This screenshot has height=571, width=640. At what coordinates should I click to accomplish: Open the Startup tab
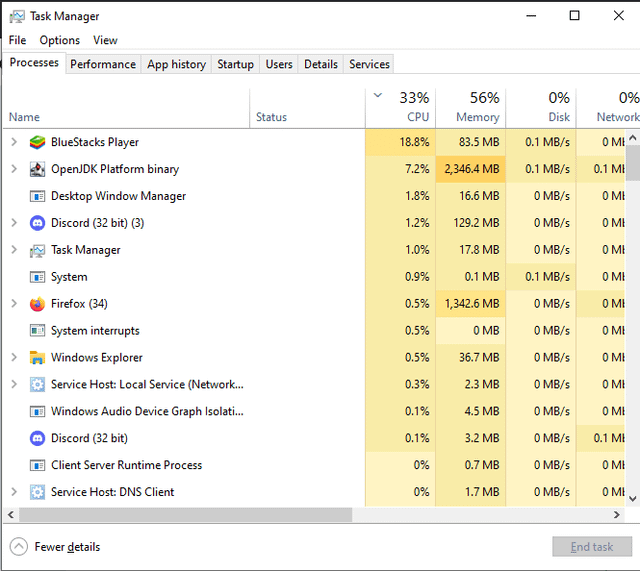coord(235,64)
